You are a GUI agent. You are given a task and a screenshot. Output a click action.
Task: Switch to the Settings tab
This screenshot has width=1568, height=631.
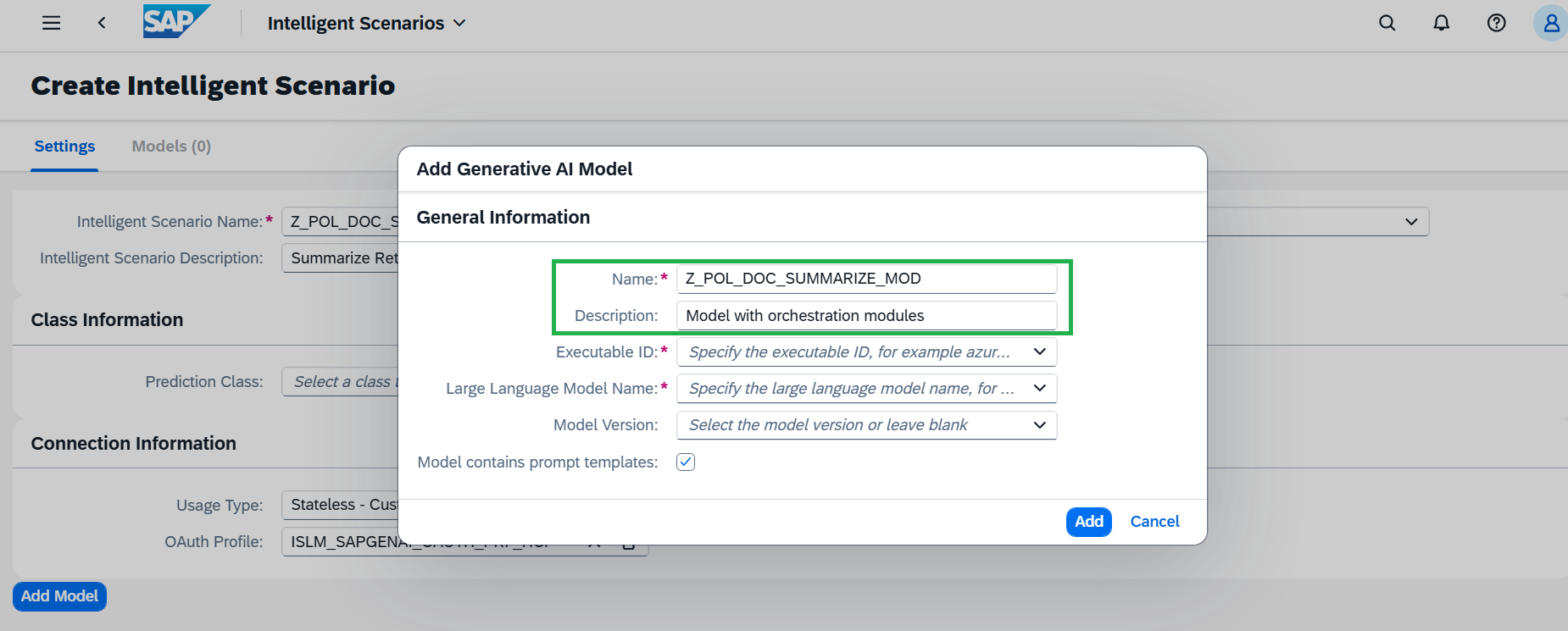[x=64, y=147]
